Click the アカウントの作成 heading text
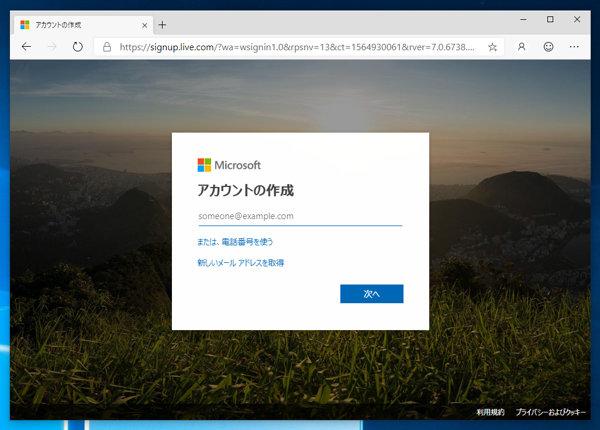Screen dimensions: 600x430 point(246,190)
